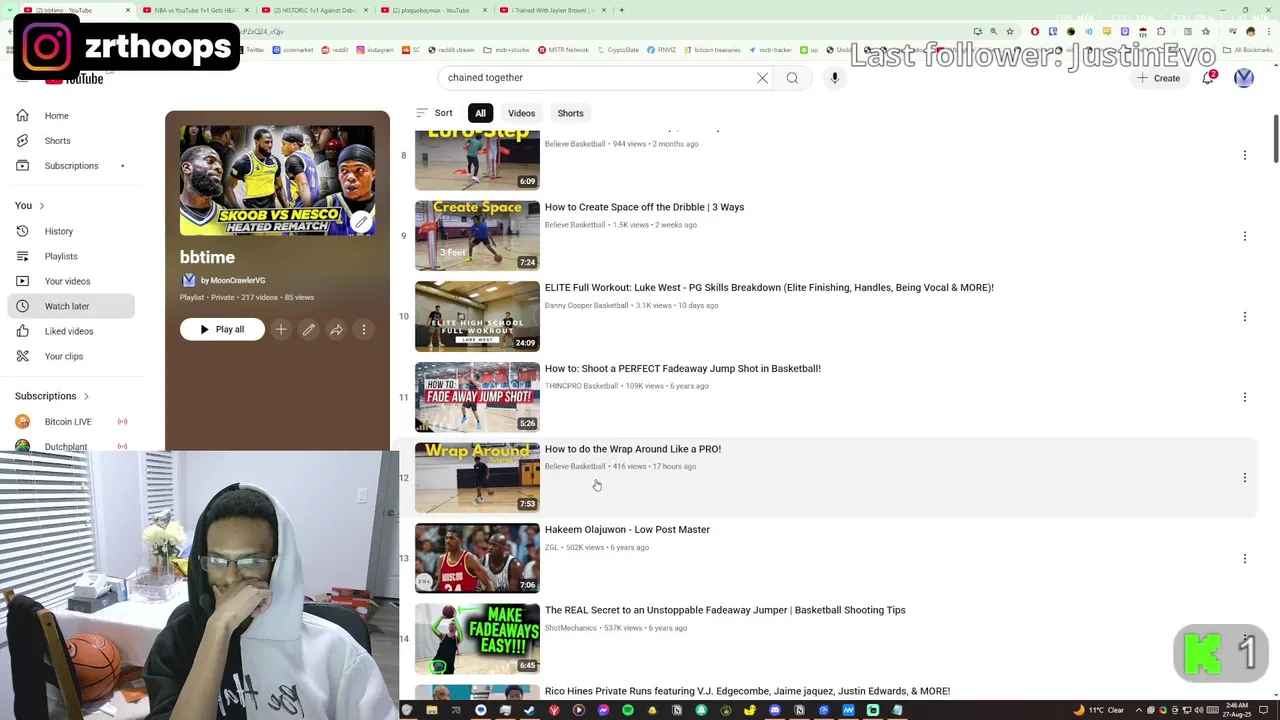Image resolution: width=1280 pixels, height=720 pixels.
Task: Clear the search box with X
Action: tap(762, 78)
